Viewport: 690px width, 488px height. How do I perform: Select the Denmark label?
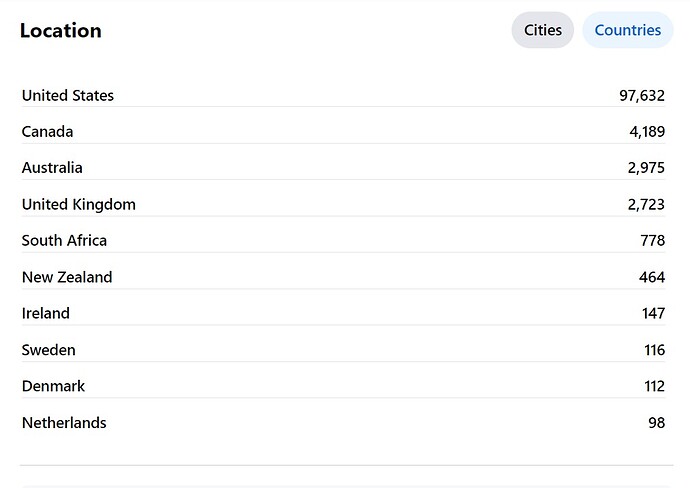pos(53,386)
